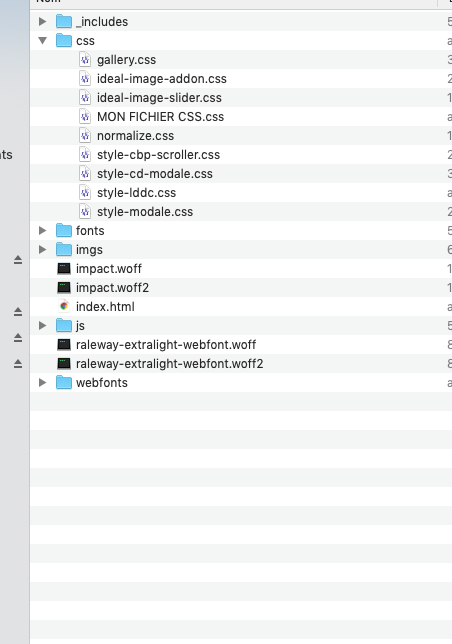
Task: Expand the js folder triangle
Action: coord(42,325)
